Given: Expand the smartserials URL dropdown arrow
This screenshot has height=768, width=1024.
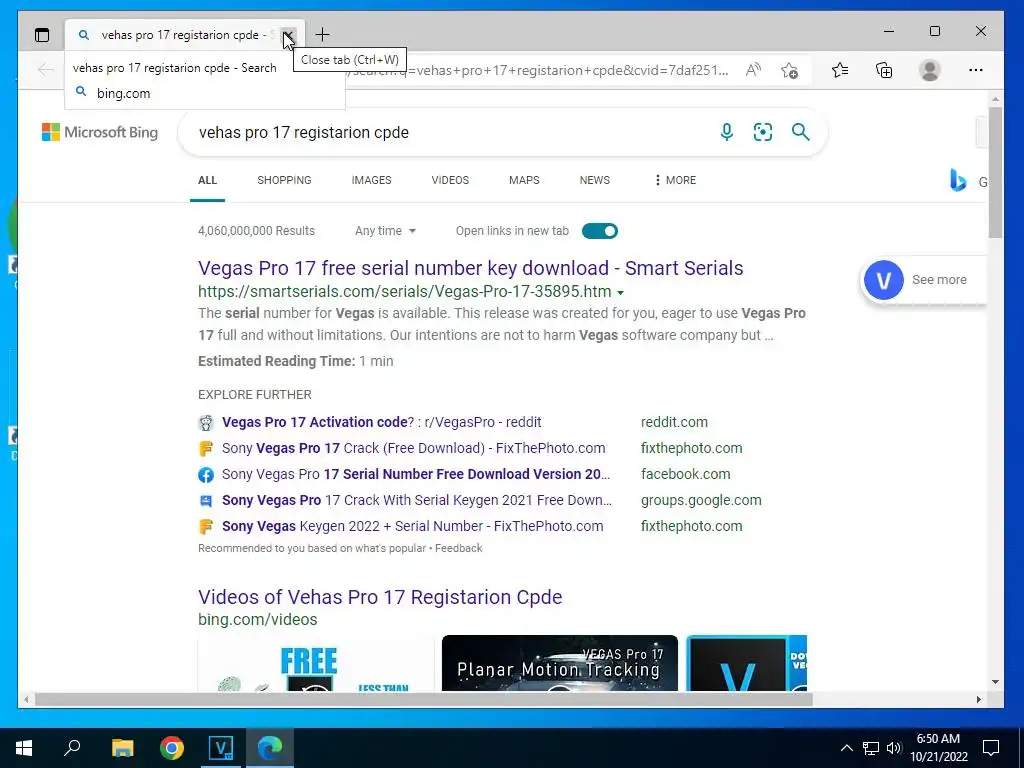Looking at the screenshot, I should click(620, 293).
